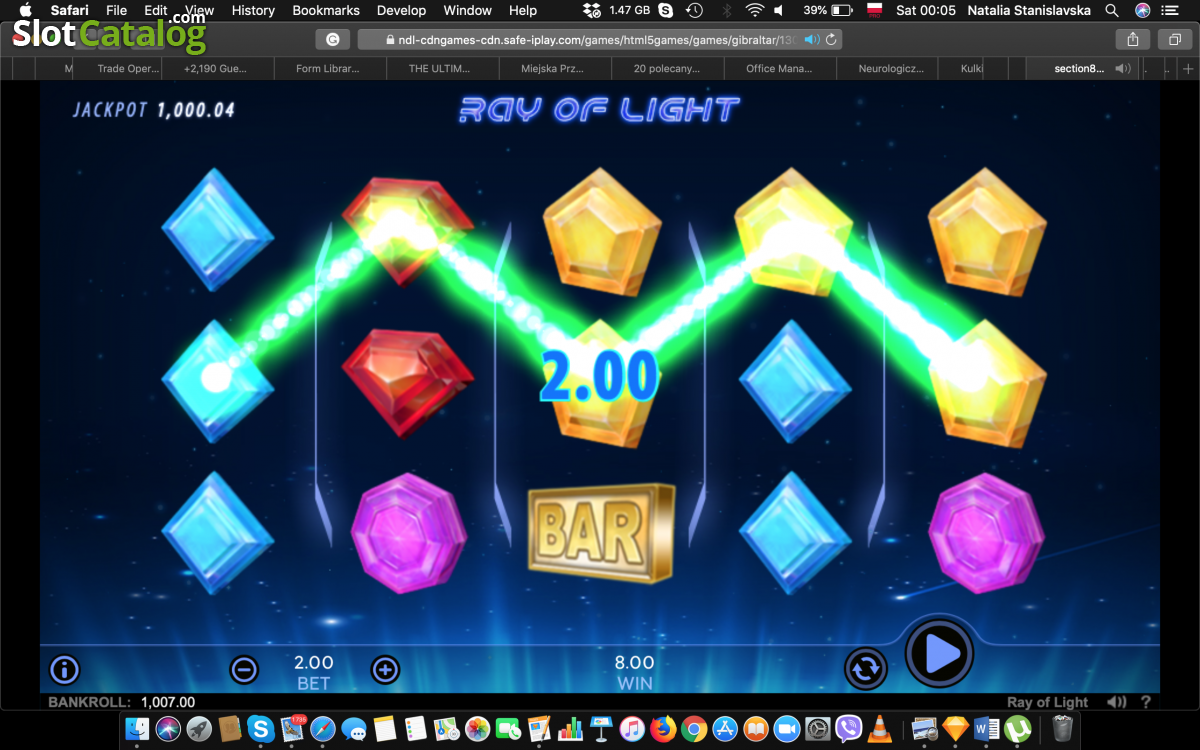1200x750 pixels.
Task: Open the Develop menu
Action: point(401,10)
